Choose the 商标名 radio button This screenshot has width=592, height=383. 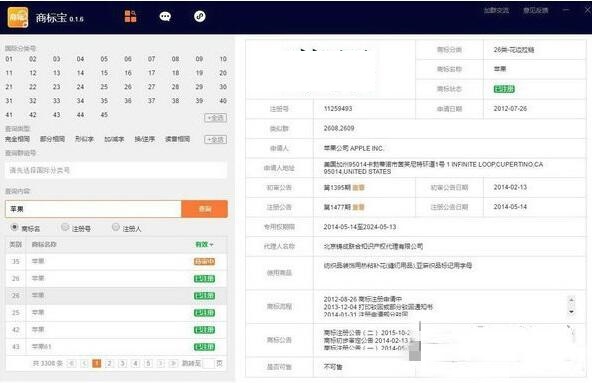click(14, 227)
